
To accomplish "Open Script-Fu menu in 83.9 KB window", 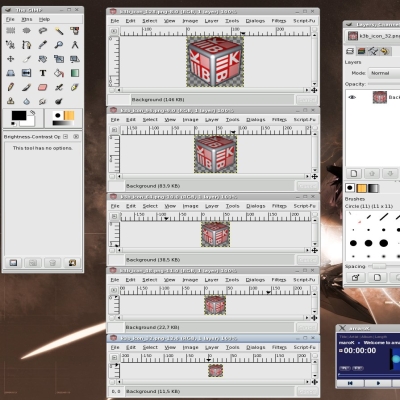I will coord(304,119).
